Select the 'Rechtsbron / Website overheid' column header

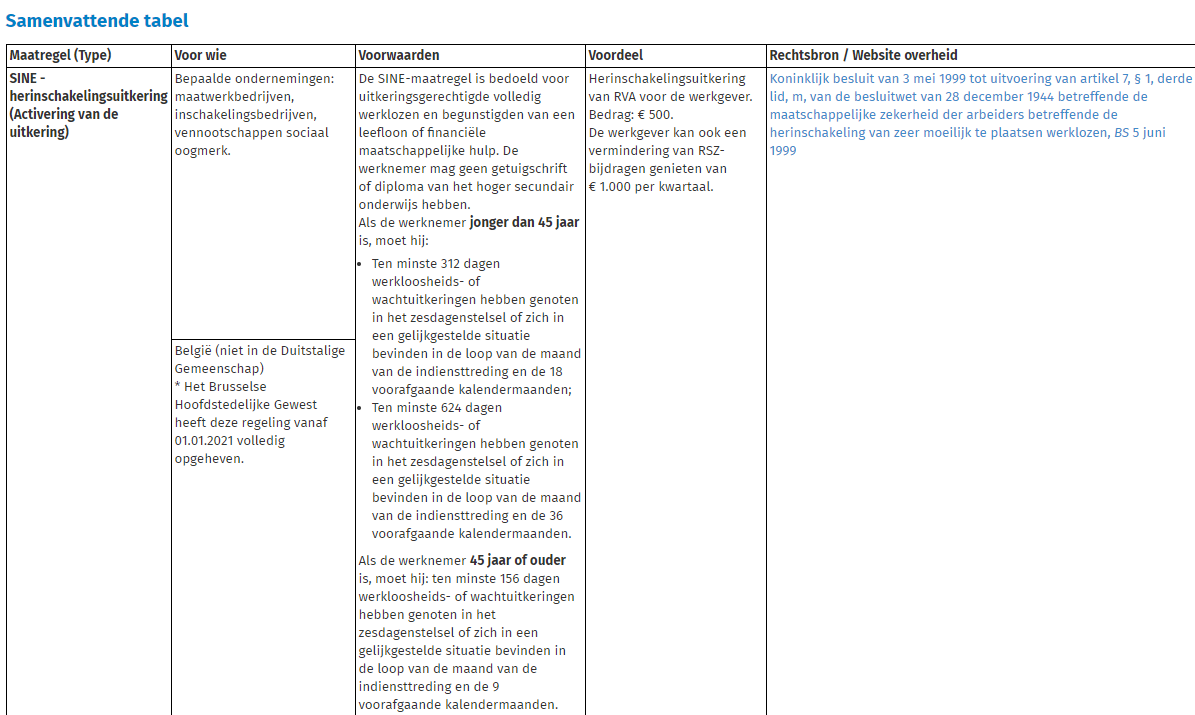[863, 55]
